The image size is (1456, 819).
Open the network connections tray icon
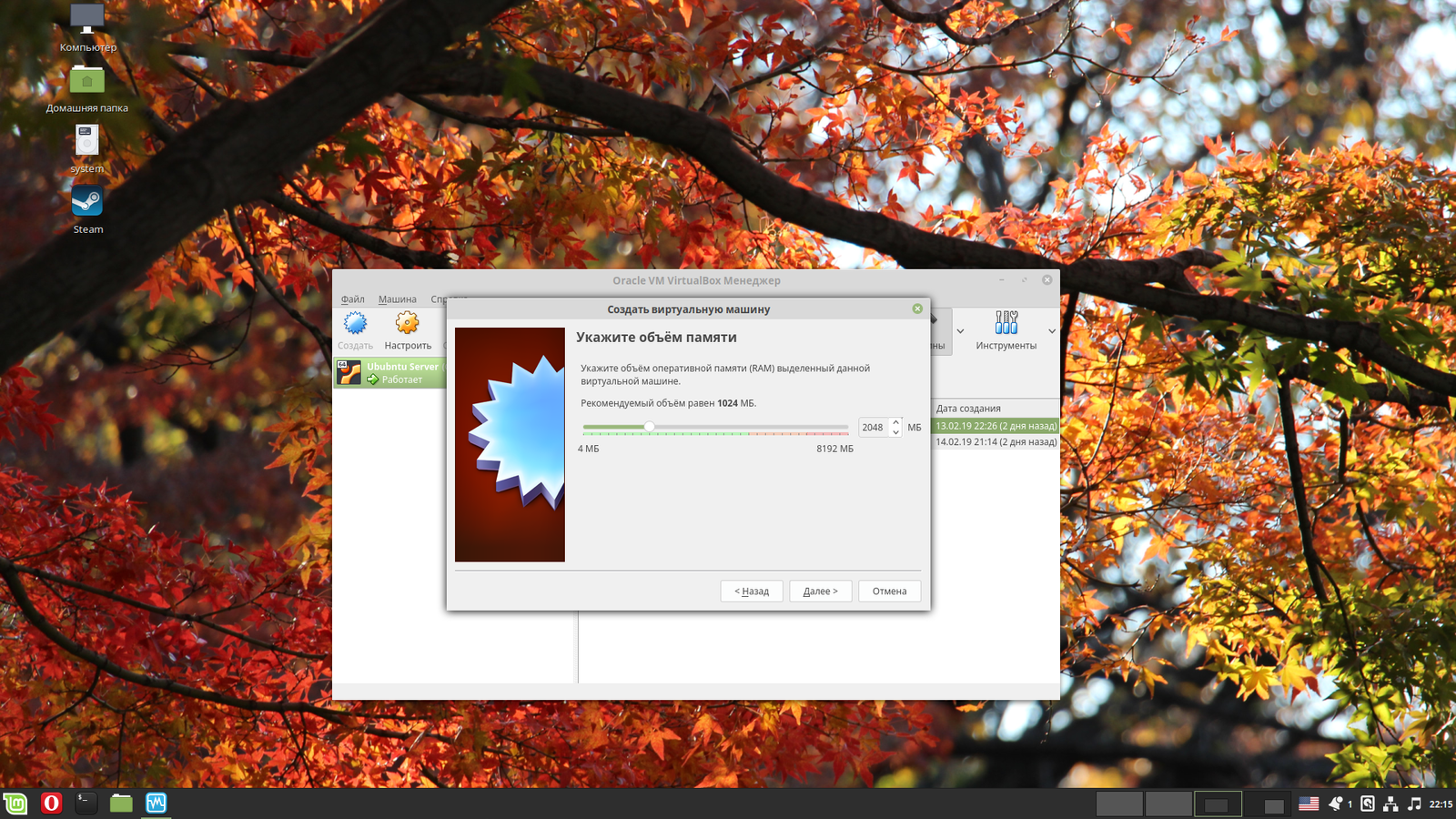[x=1390, y=804]
